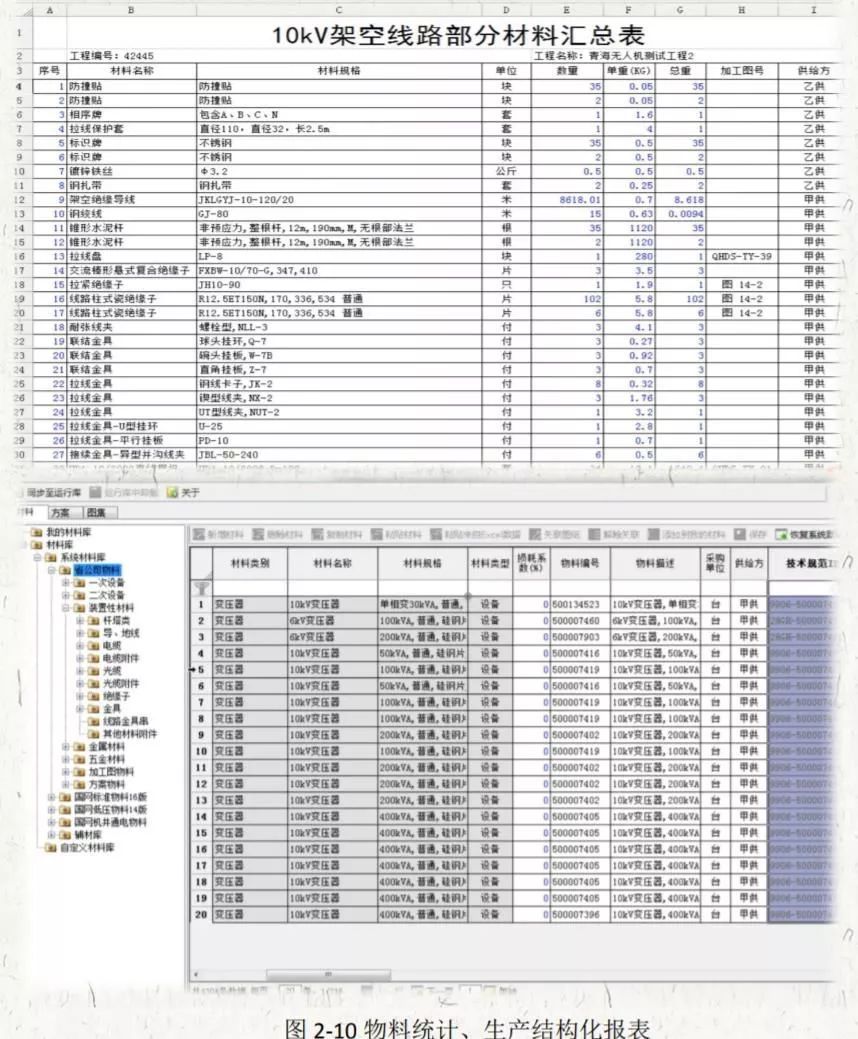Select the 辅材库 folder
The height and width of the screenshot is (1039, 858).
click(x=81, y=835)
